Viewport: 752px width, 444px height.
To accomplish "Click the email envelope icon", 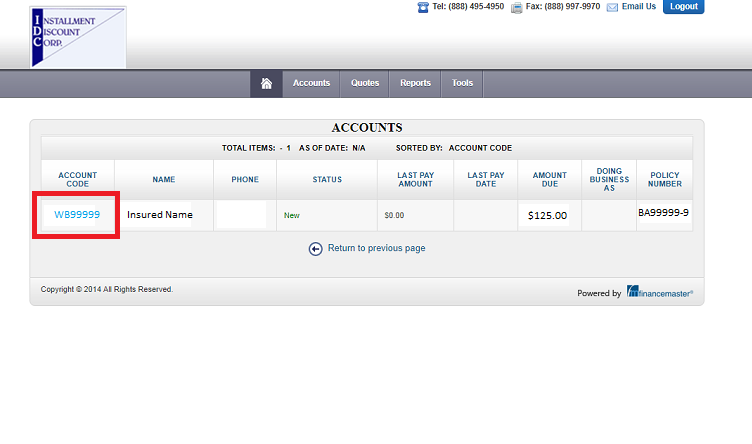I will (612, 7).
